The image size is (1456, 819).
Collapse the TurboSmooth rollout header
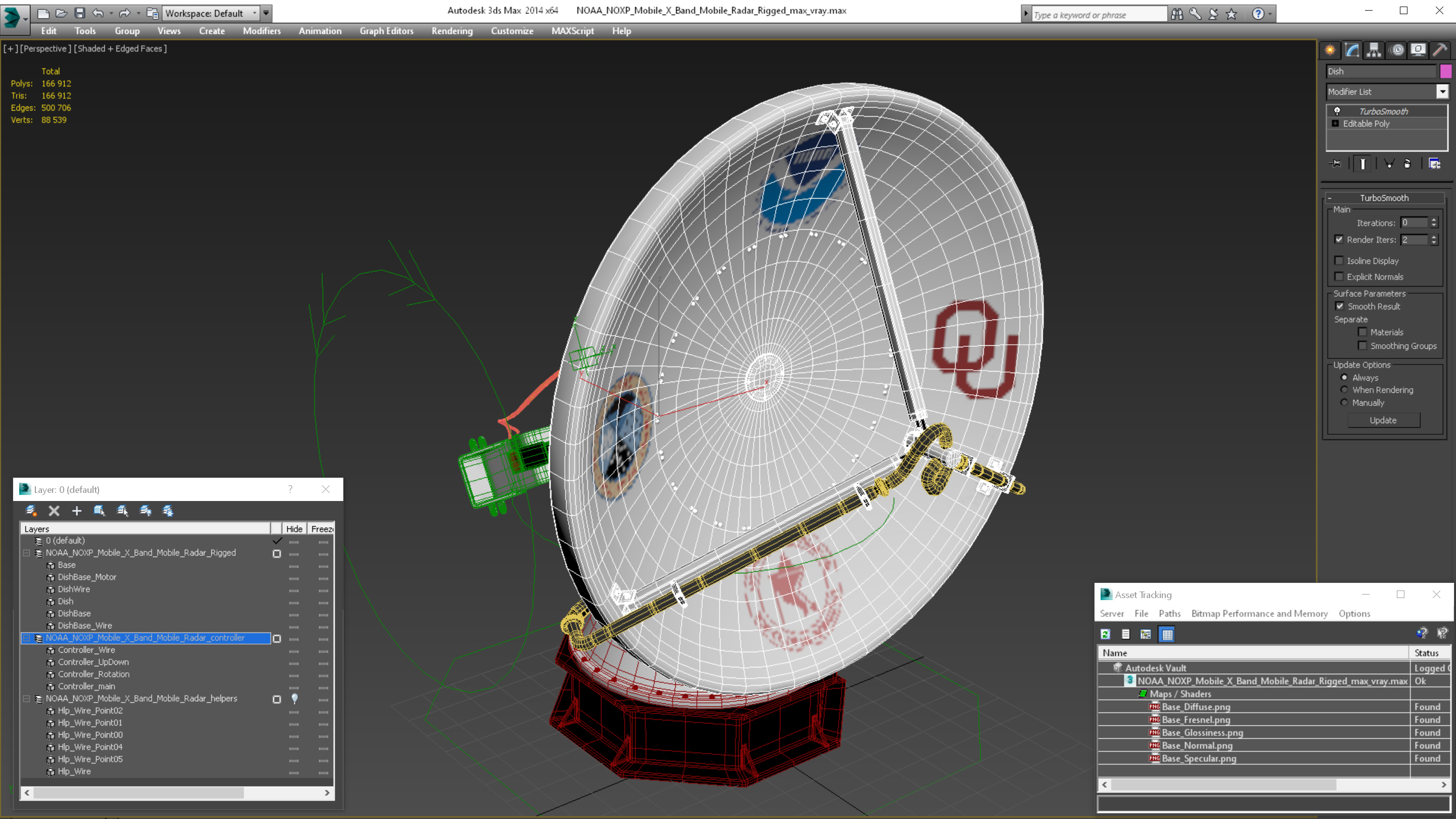(x=1384, y=198)
